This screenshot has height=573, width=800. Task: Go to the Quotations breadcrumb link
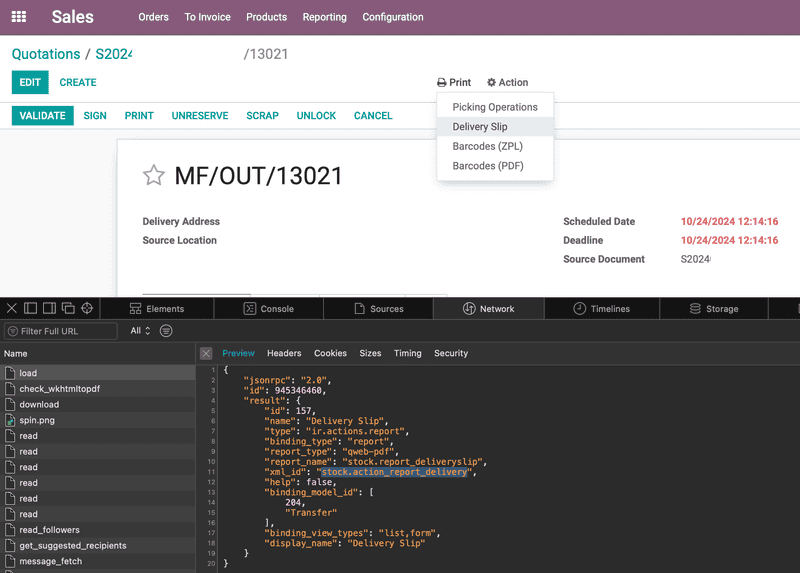point(46,54)
